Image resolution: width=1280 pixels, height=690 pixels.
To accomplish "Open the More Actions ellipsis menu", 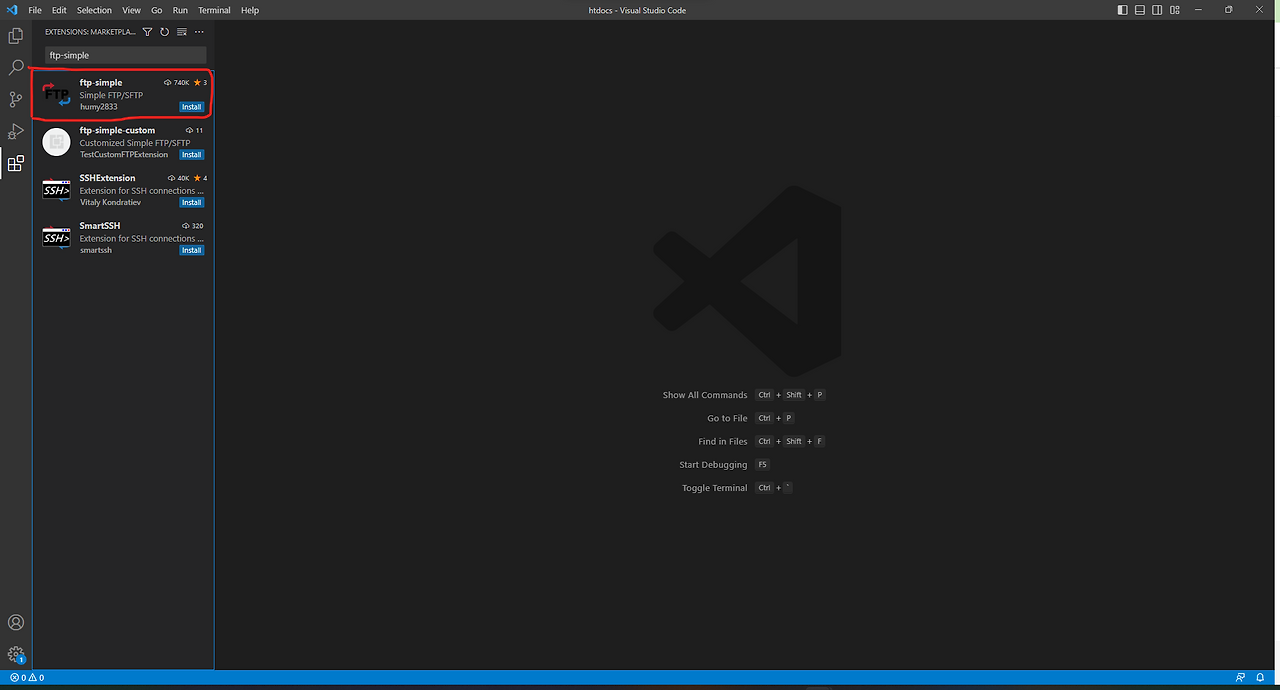I will pyautogui.click(x=198, y=31).
